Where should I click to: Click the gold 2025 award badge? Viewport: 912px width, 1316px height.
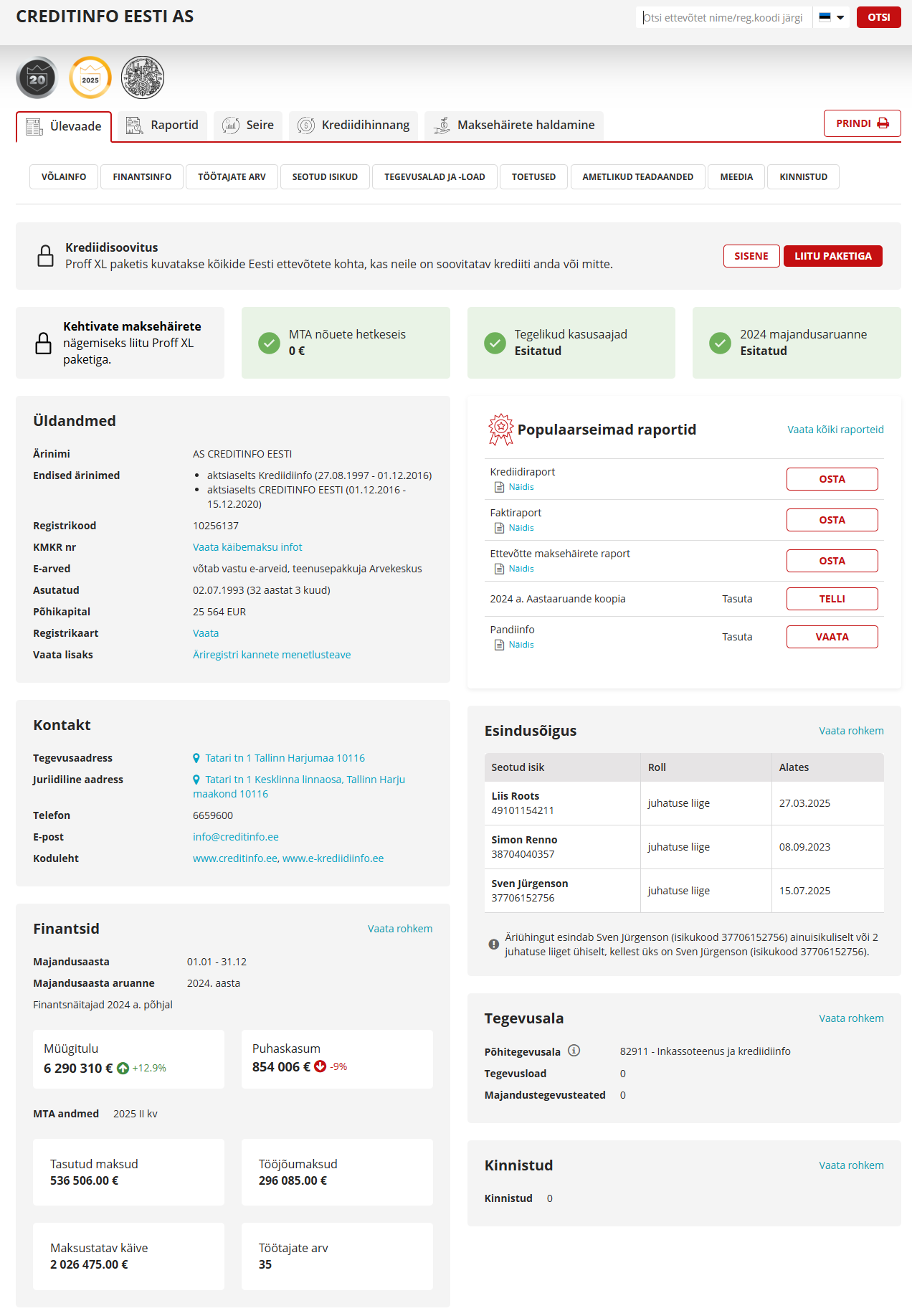click(x=90, y=77)
